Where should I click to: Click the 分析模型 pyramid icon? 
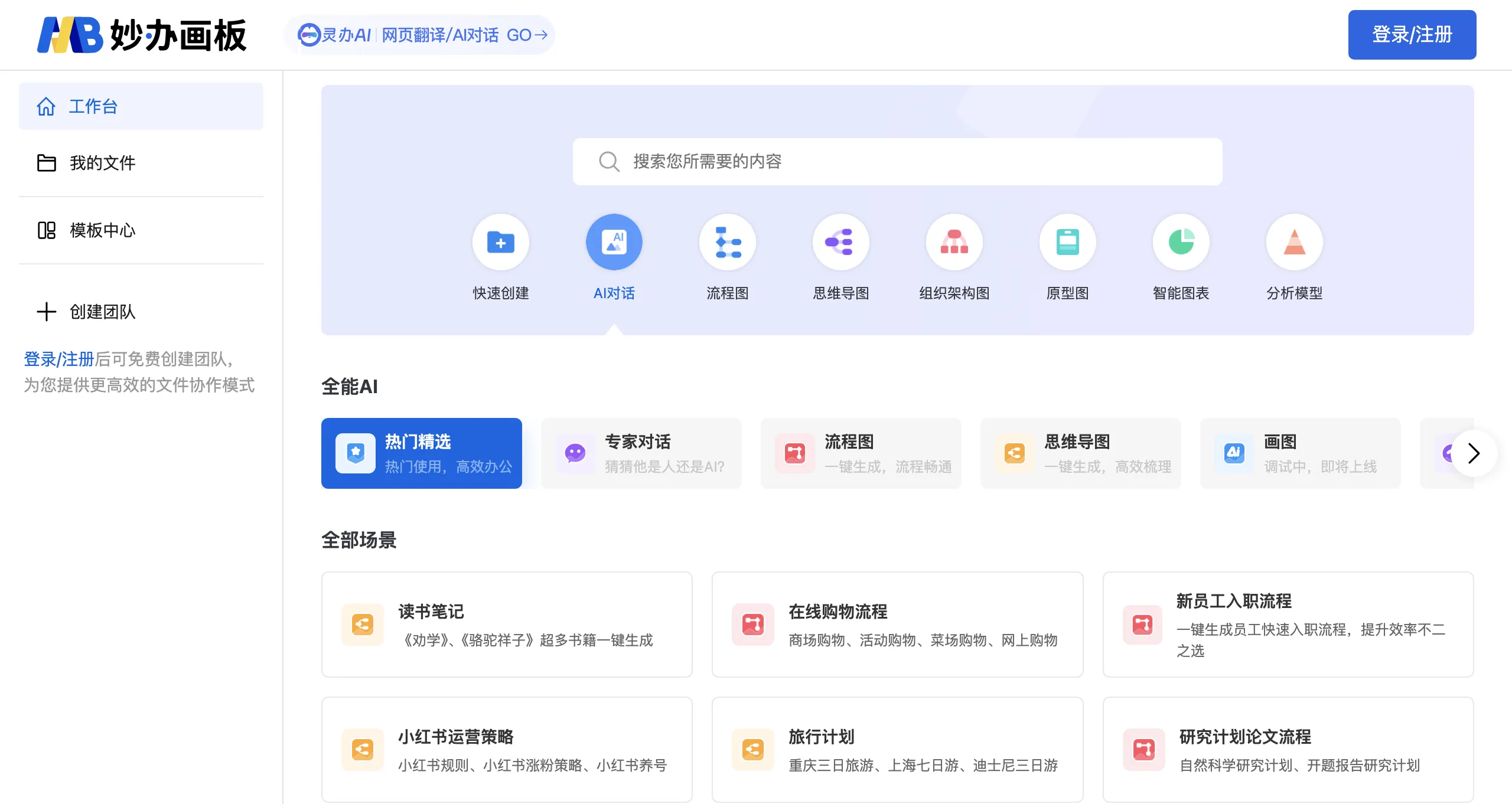pyautogui.click(x=1294, y=242)
